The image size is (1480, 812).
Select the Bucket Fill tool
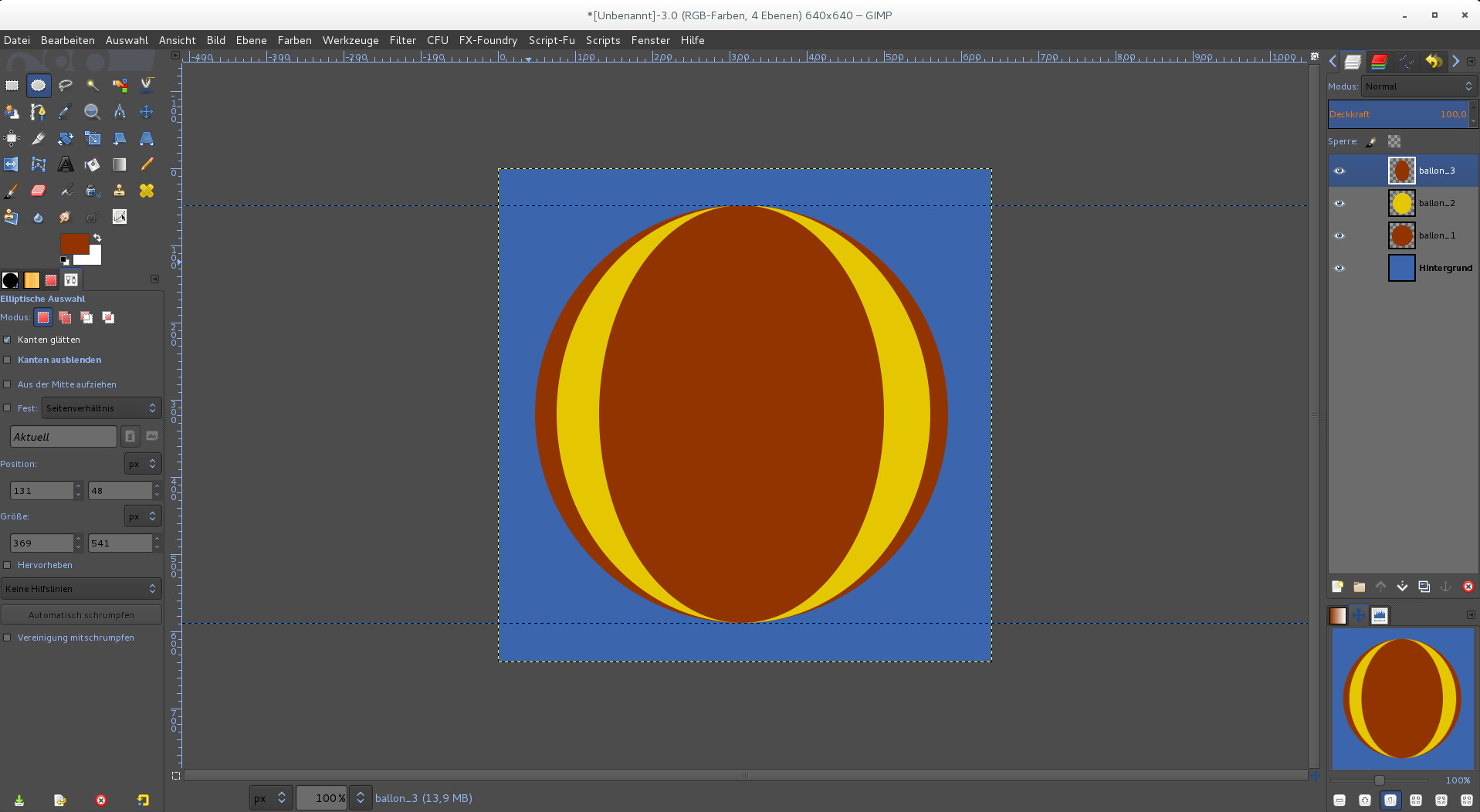pyautogui.click(x=92, y=164)
